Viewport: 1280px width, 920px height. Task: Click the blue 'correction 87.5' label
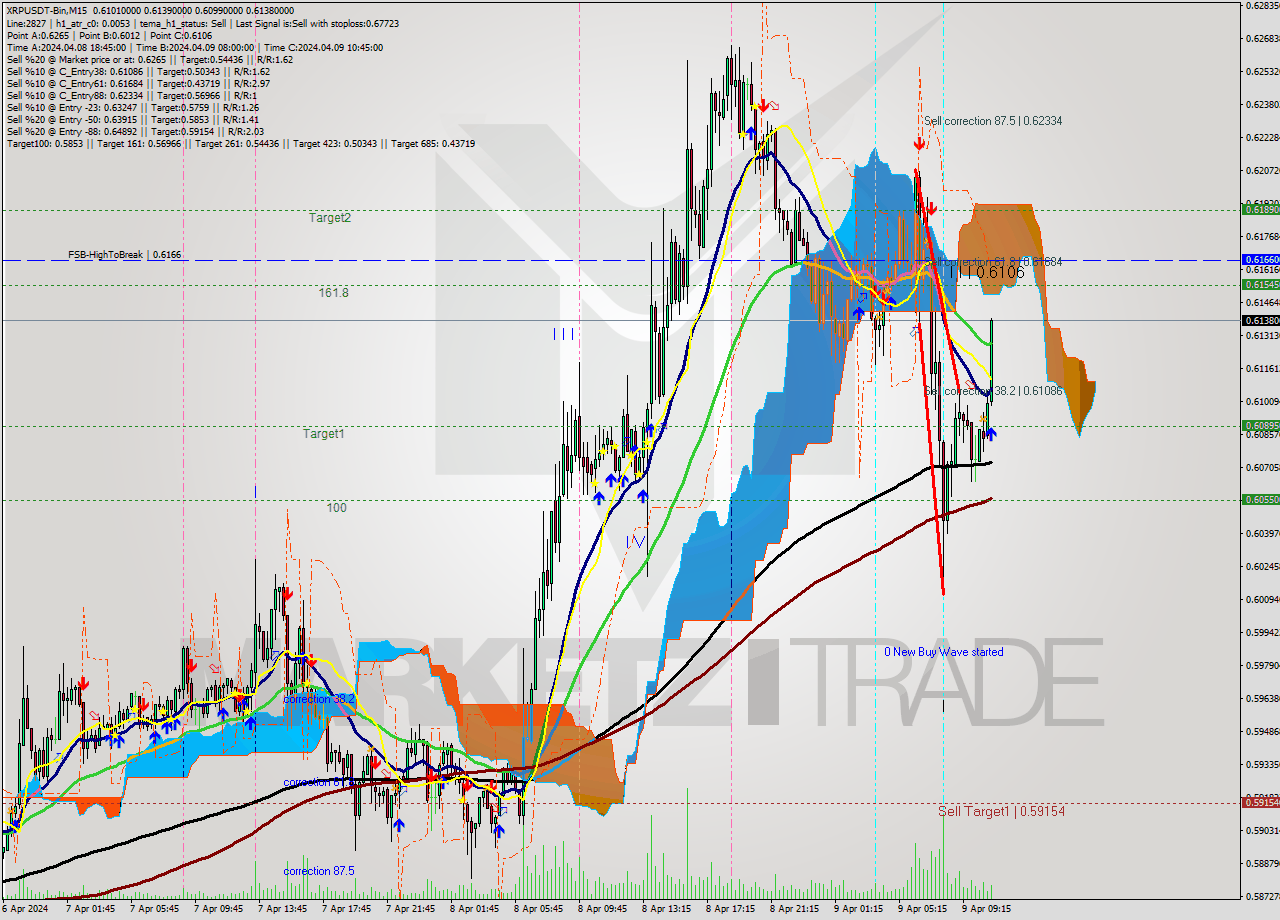[318, 871]
